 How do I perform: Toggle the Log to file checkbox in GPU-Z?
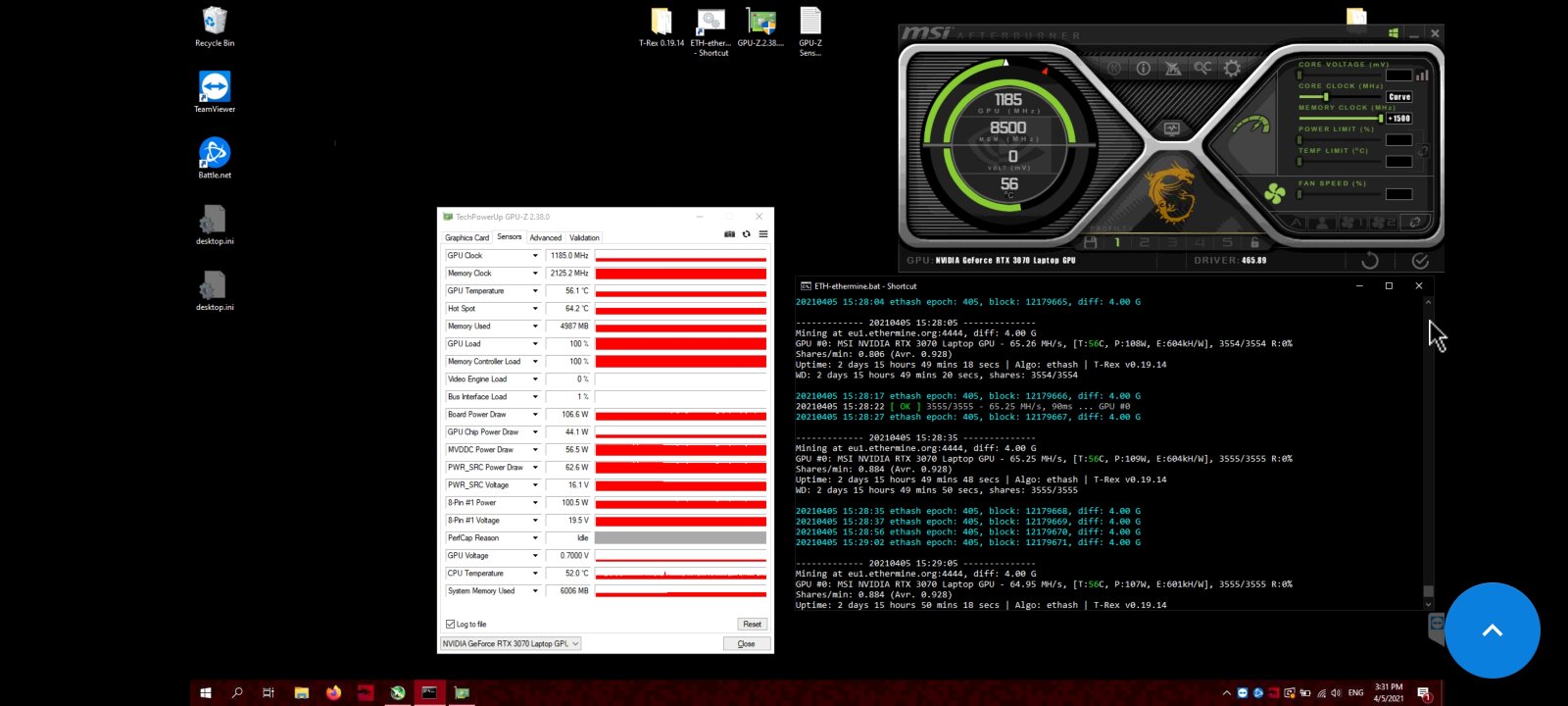(x=451, y=624)
